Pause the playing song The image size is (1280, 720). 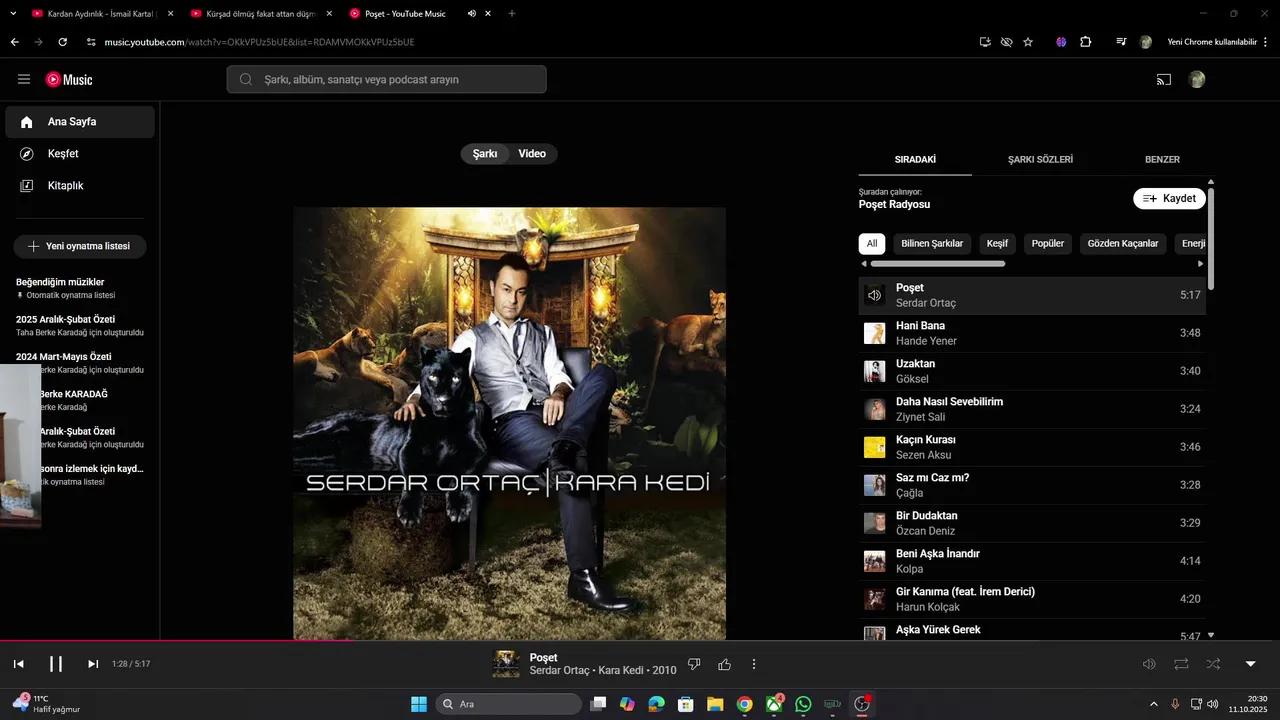click(56, 664)
